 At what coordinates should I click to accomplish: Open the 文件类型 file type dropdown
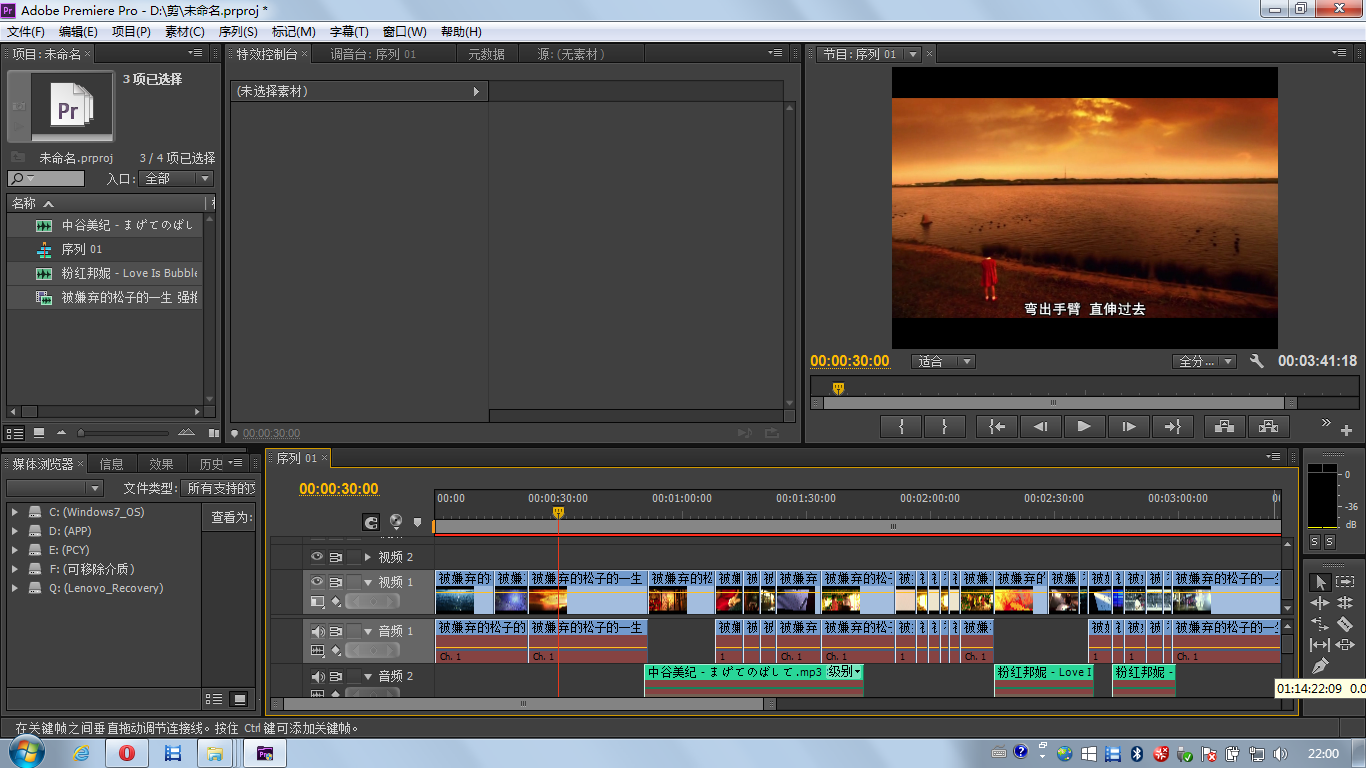pos(218,489)
